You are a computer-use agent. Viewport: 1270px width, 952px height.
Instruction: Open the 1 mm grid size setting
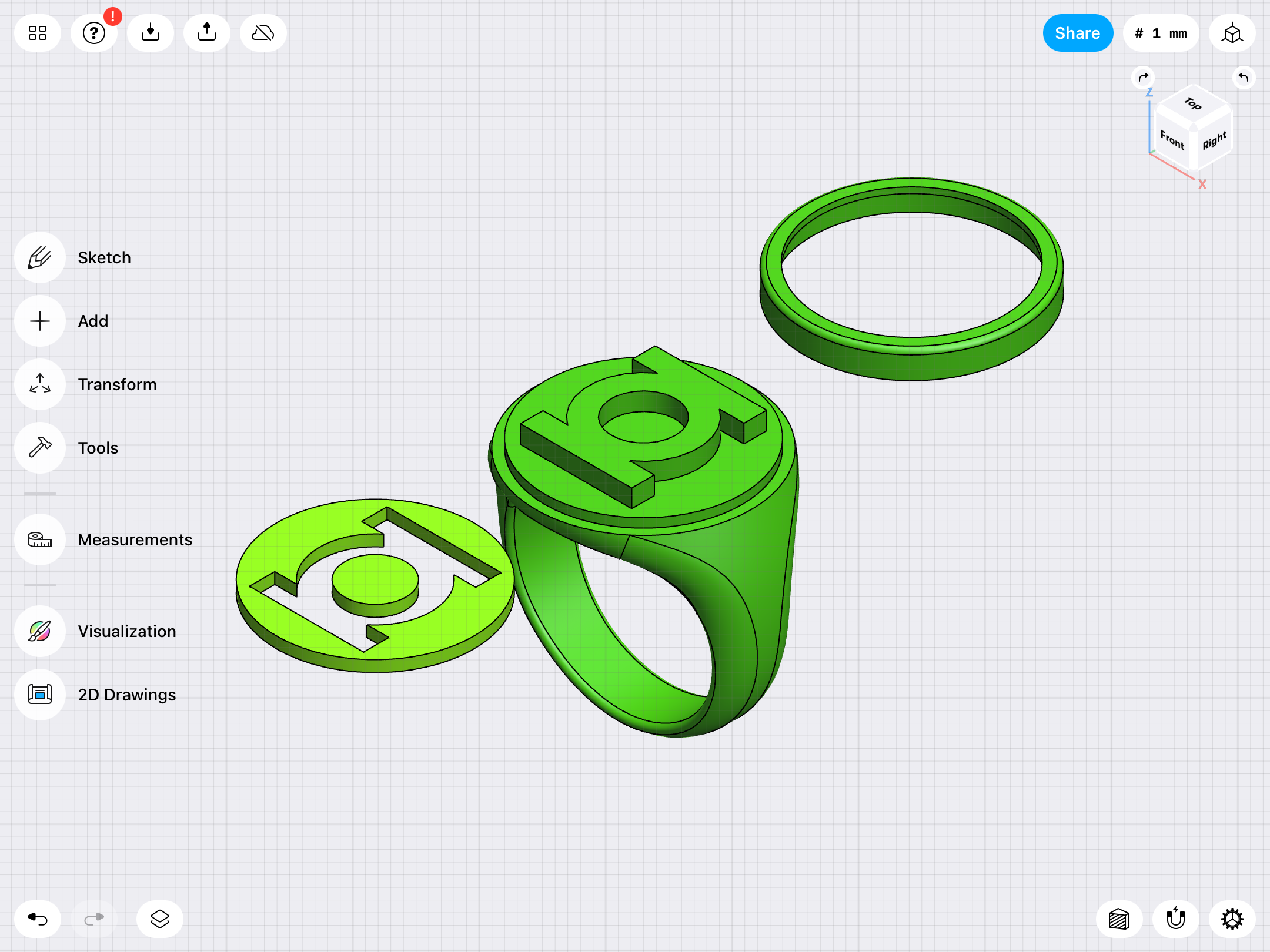point(1161,33)
